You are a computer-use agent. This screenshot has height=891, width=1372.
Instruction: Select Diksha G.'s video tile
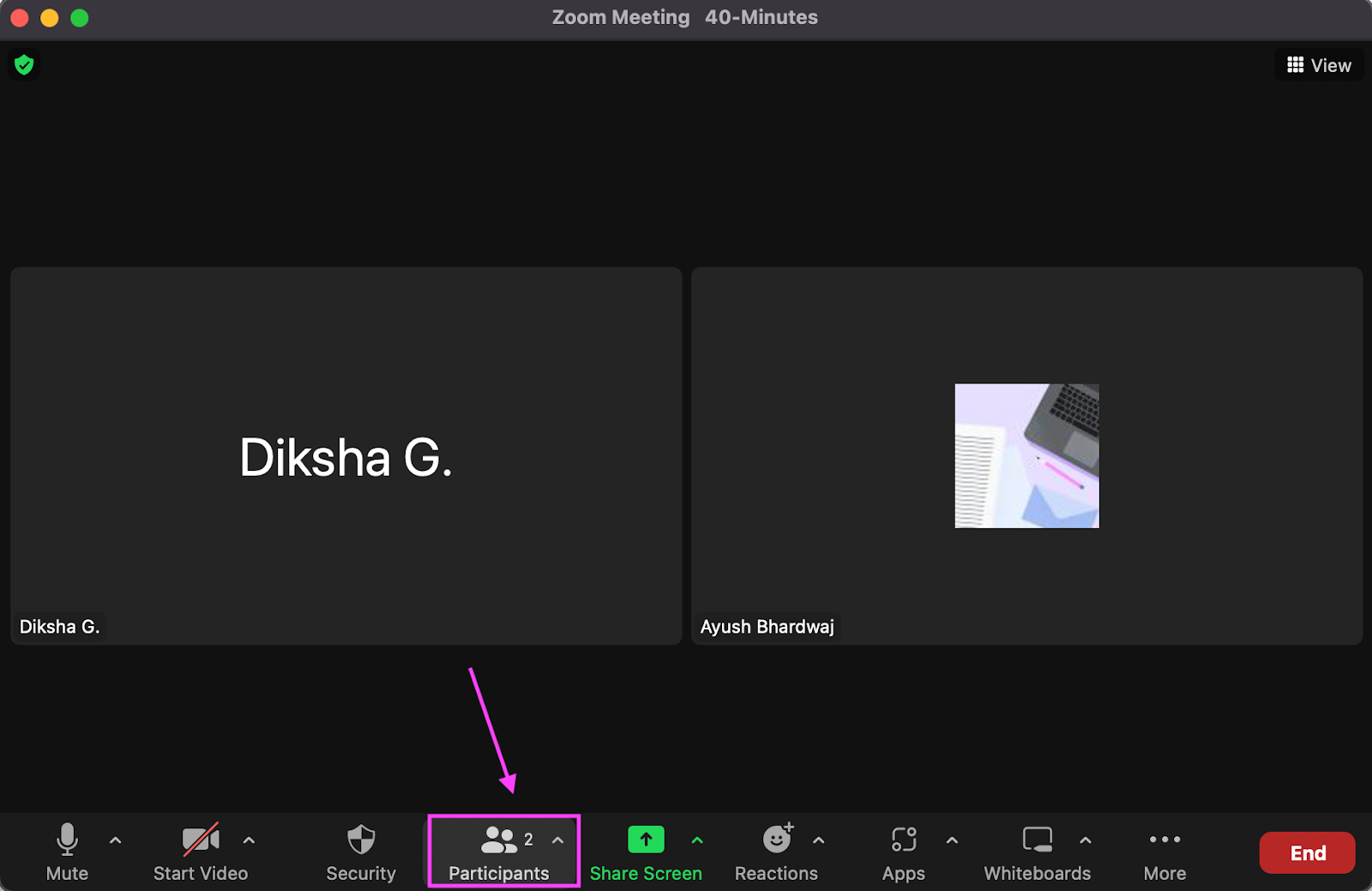point(346,455)
